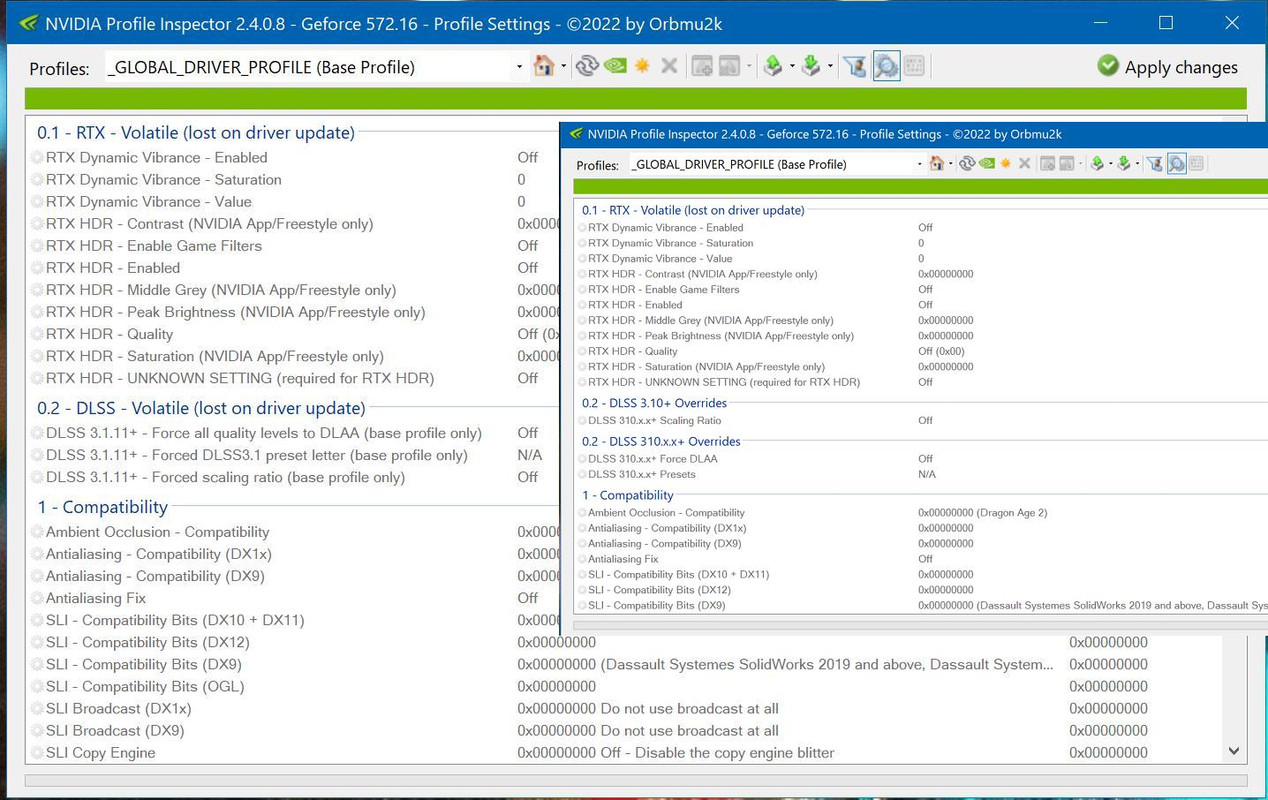Click the green import icon in small window
This screenshot has width=1268, height=800.
pyautogui.click(x=1124, y=163)
